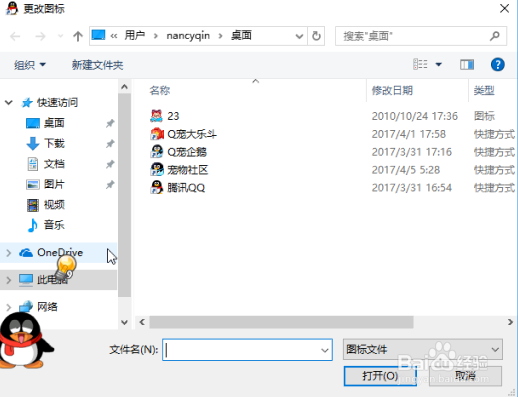Viewport: 518px width, 397px height.
Task: Click date 2010/10/24 17:36
Action: pyautogui.click(x=415, y=116)
